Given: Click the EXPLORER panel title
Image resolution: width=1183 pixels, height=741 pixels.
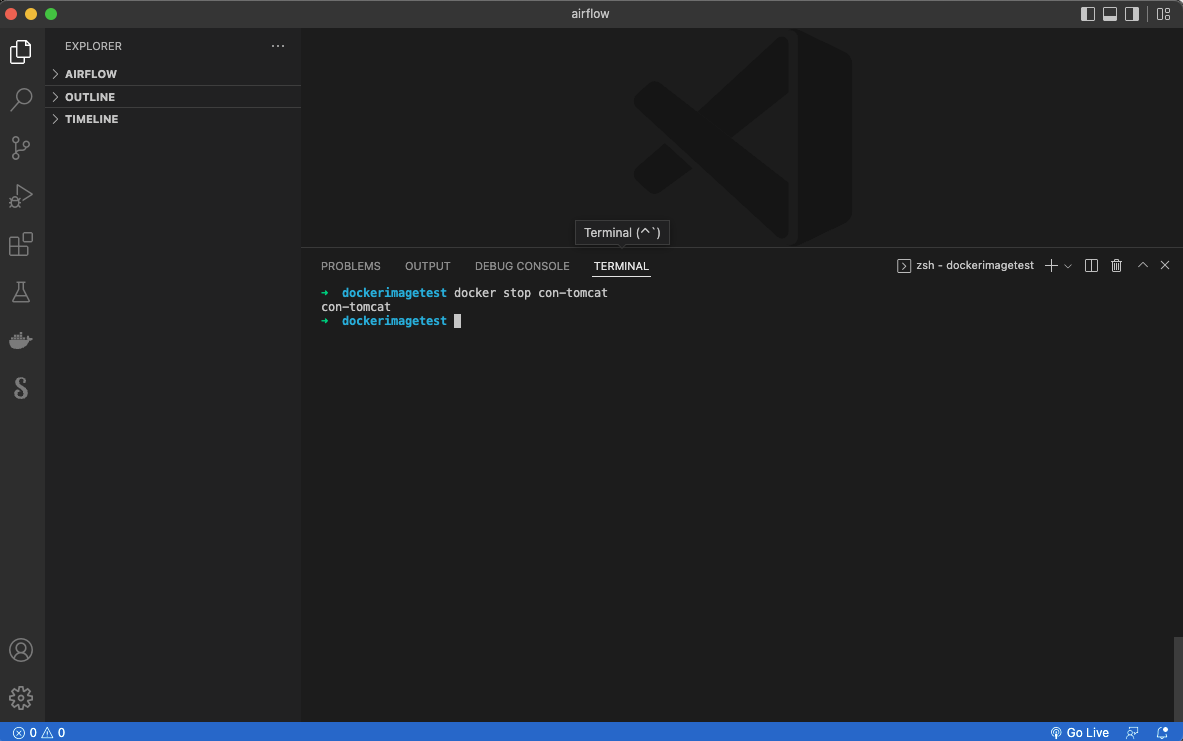Looking at the screenshot, I should click(94, 46).
